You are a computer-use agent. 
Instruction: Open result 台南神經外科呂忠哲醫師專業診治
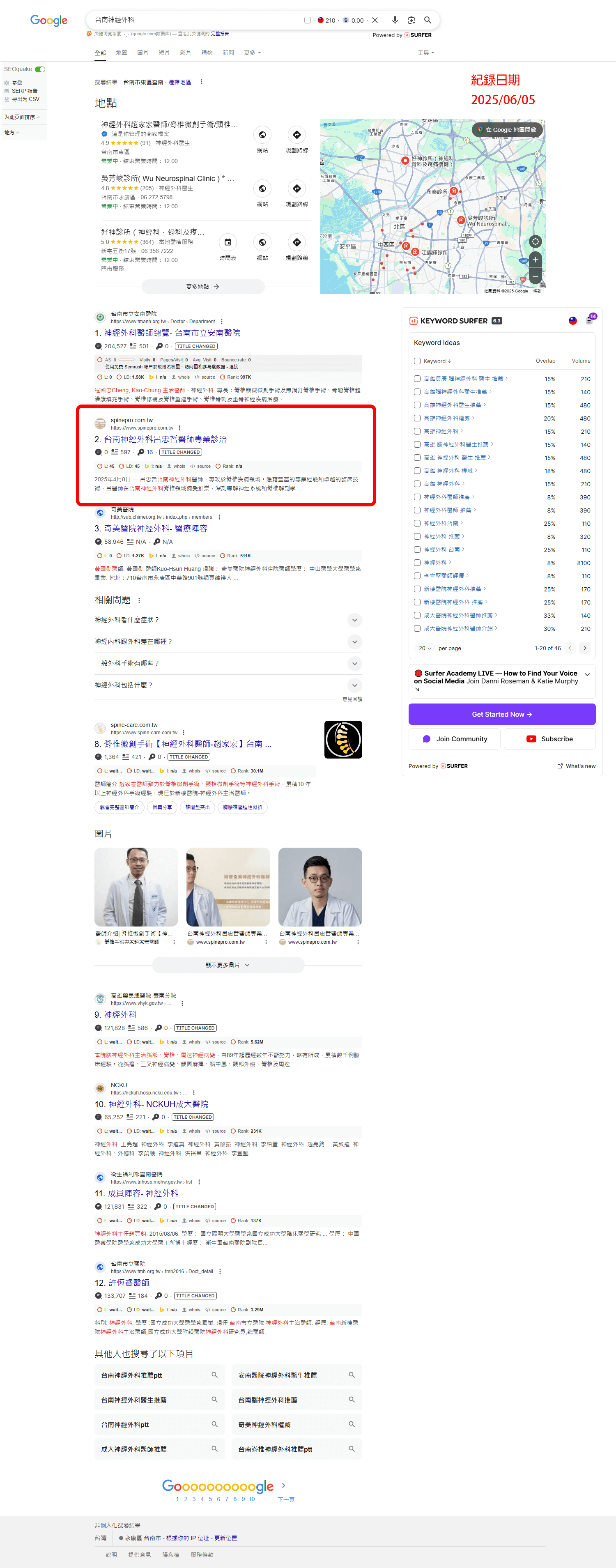click(165, 439)
